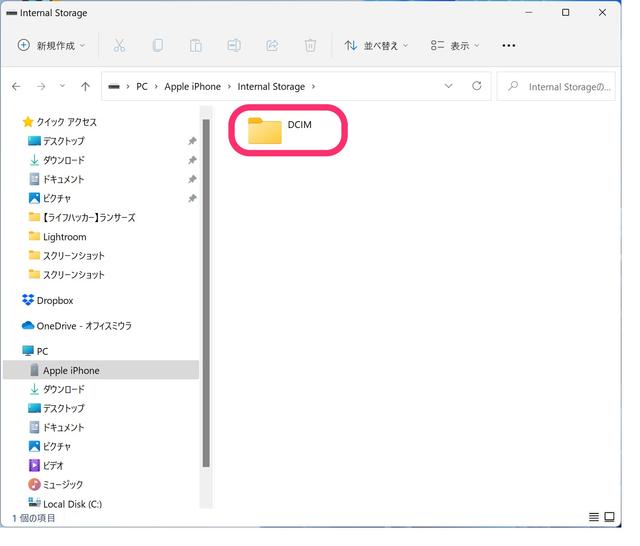The height and width of the screenshot is (546, 640).
Task: Click PC in the address breadcrumb
Action: (142, 87)
